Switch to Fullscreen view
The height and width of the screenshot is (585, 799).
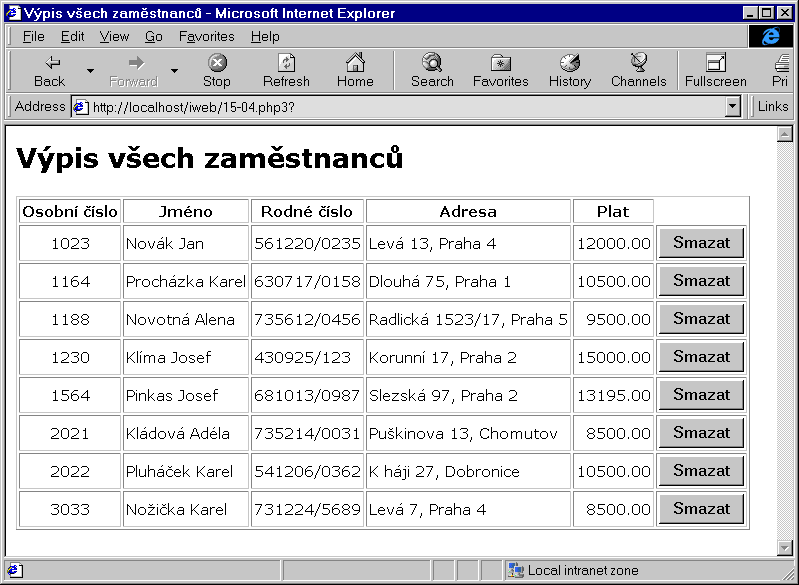pyautogui.click(x=715, y=63)
